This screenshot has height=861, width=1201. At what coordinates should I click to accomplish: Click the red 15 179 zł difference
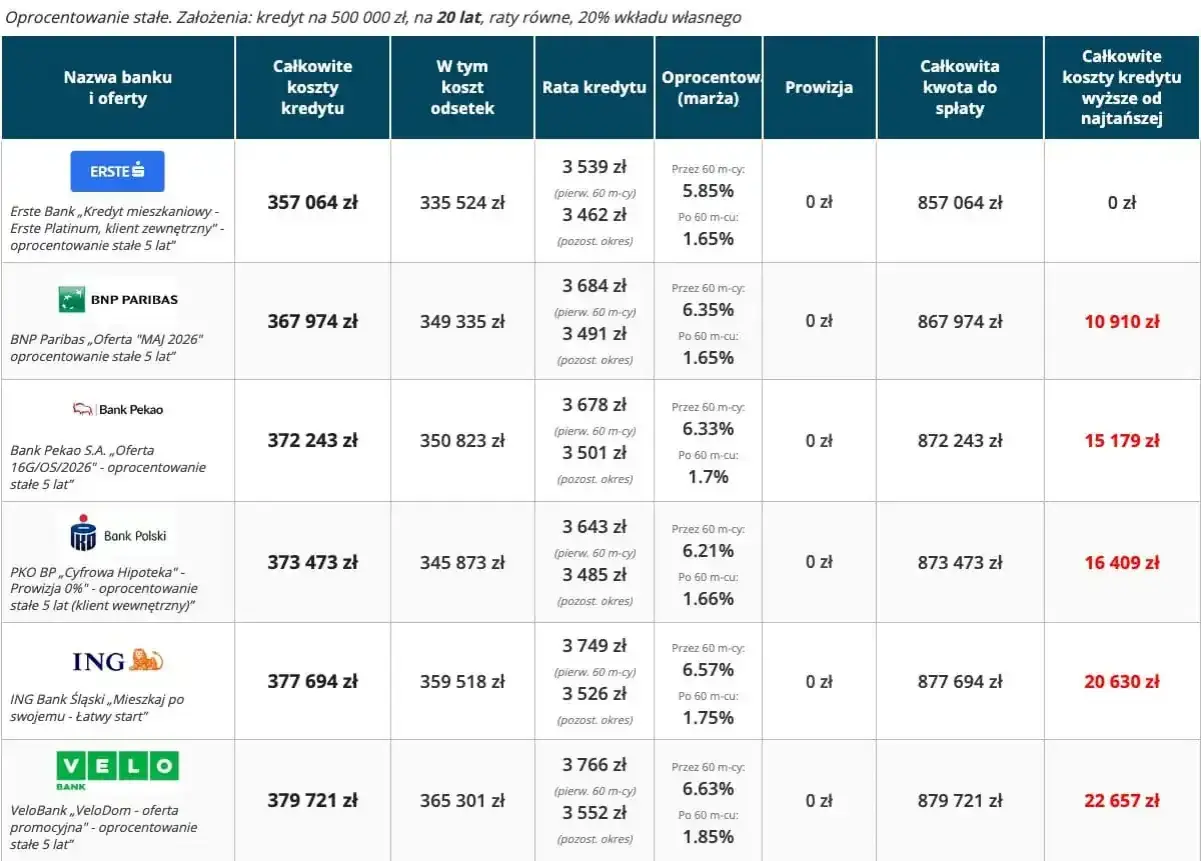click(1122, 440)
